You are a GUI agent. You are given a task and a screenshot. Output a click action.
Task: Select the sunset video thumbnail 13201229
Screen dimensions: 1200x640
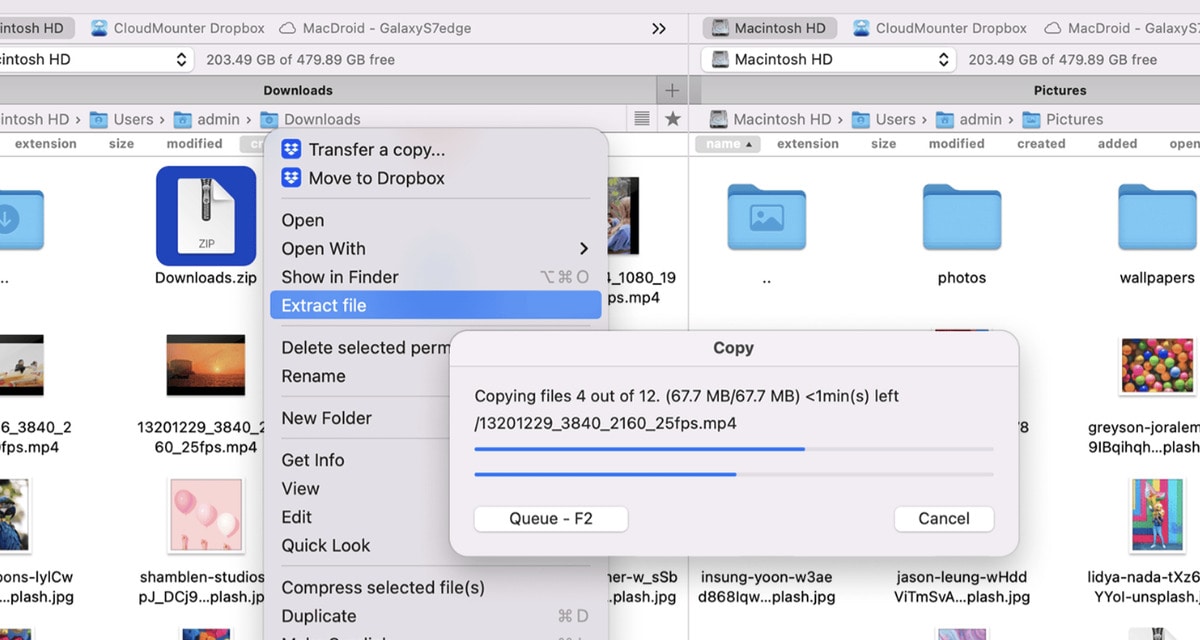(206, 364)
